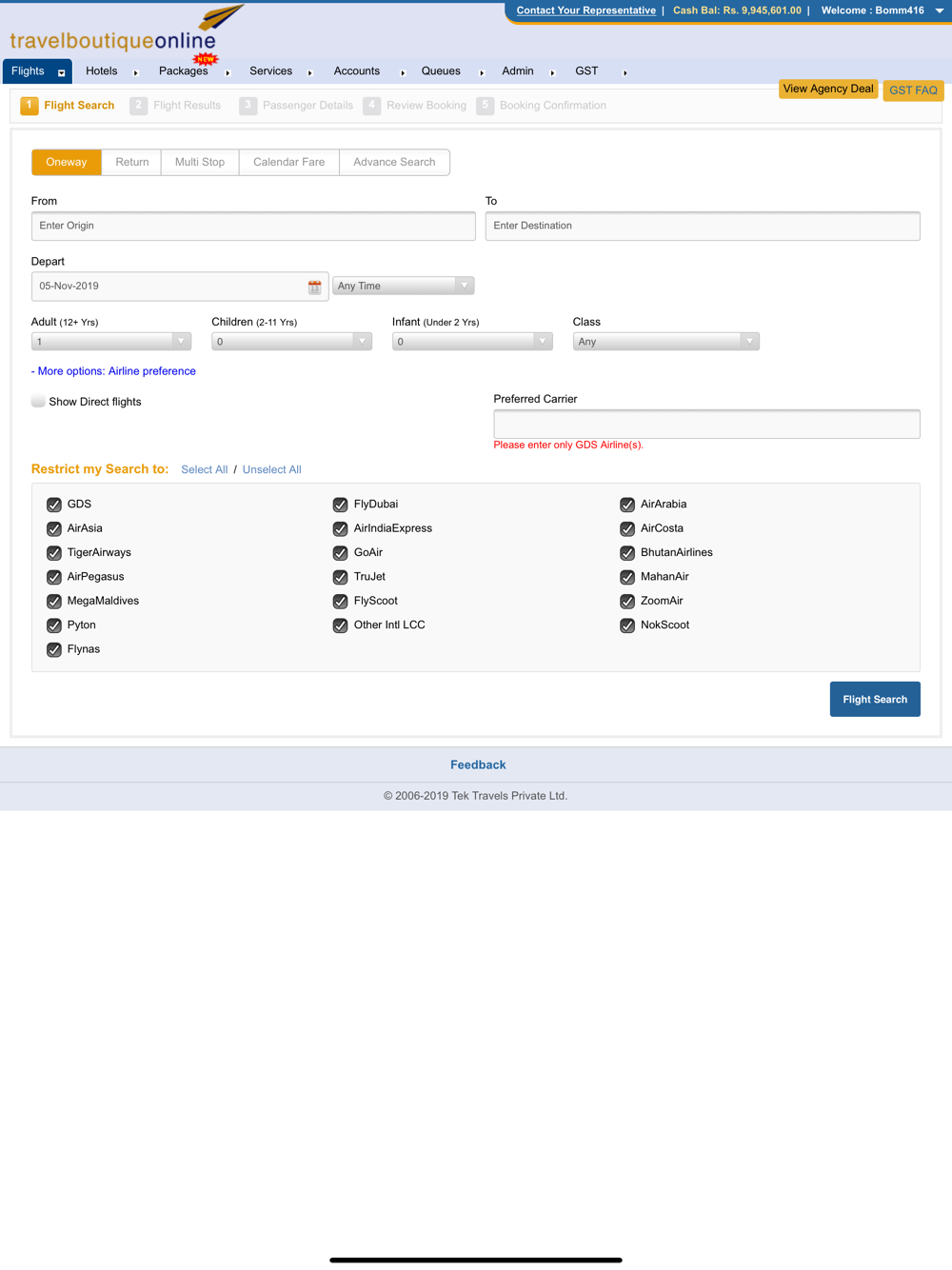This screenshot has height=1270, width=952.
Task: Uncheck the GDS checkbox
Action: click(x=54, y=505)
